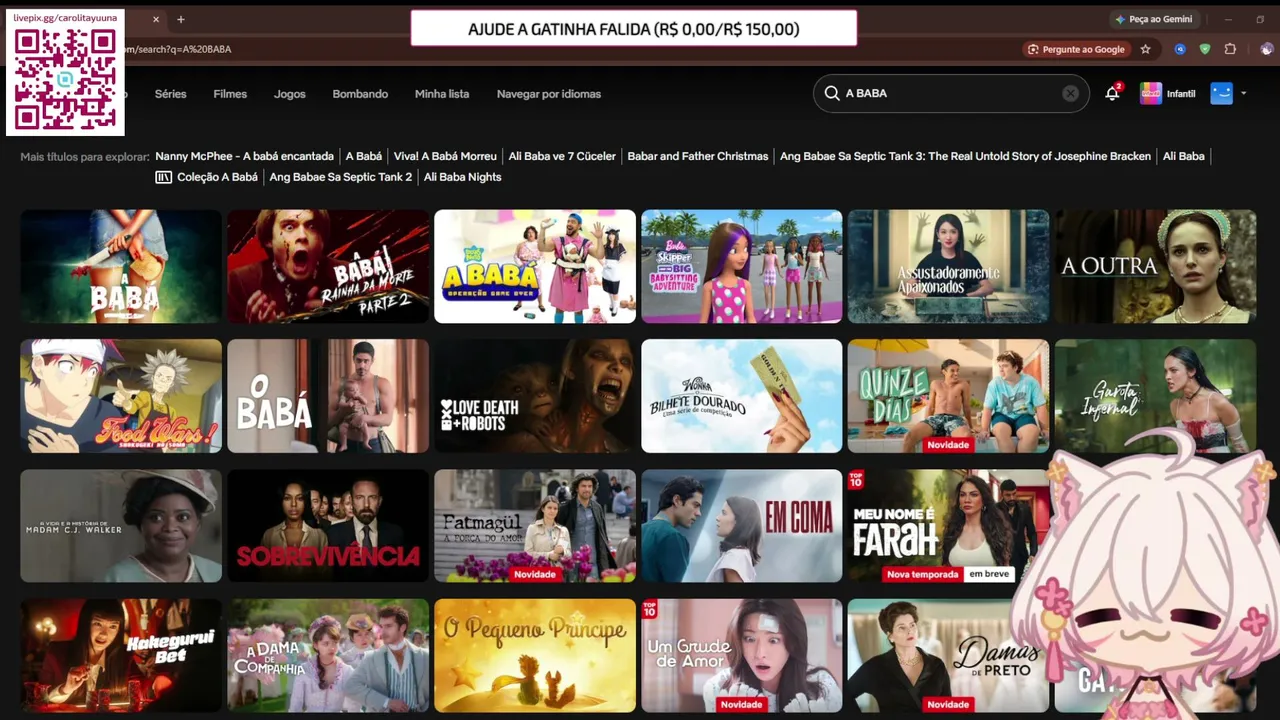Open A Dama de Companhia card

(x=328, y=656)
